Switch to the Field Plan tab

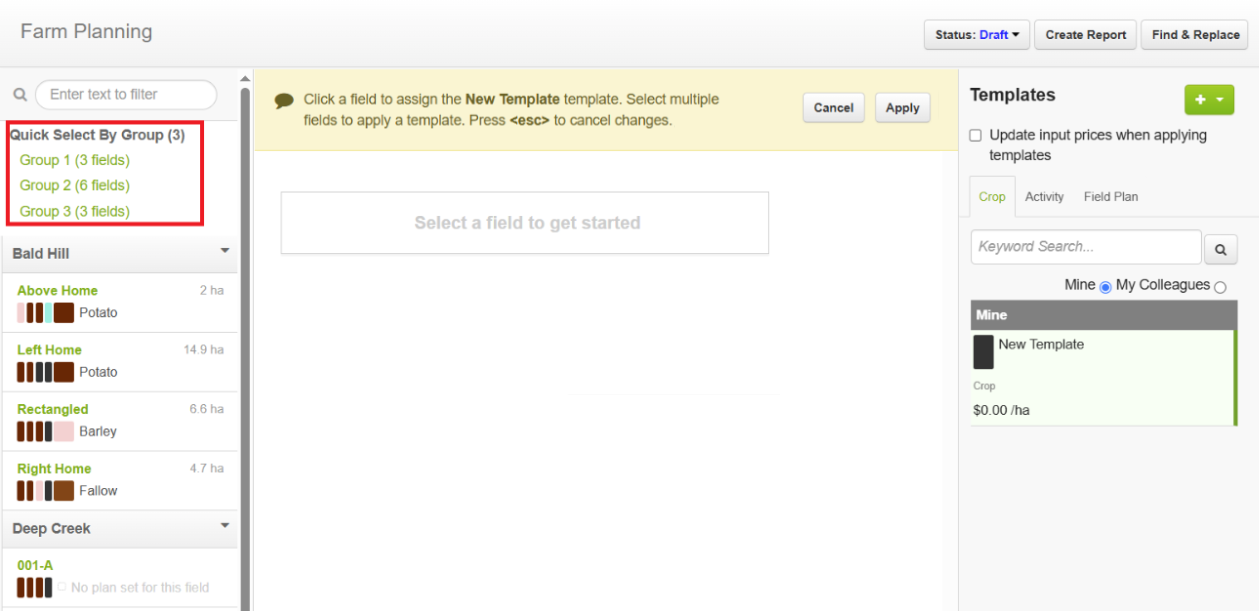[1111, 197]
